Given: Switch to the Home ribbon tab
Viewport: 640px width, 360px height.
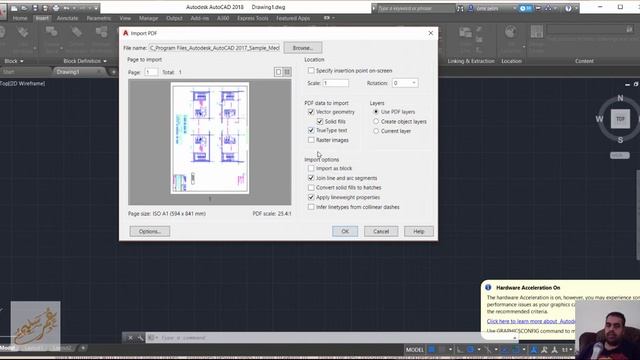Looking at the screenshot, I should 20,18.
